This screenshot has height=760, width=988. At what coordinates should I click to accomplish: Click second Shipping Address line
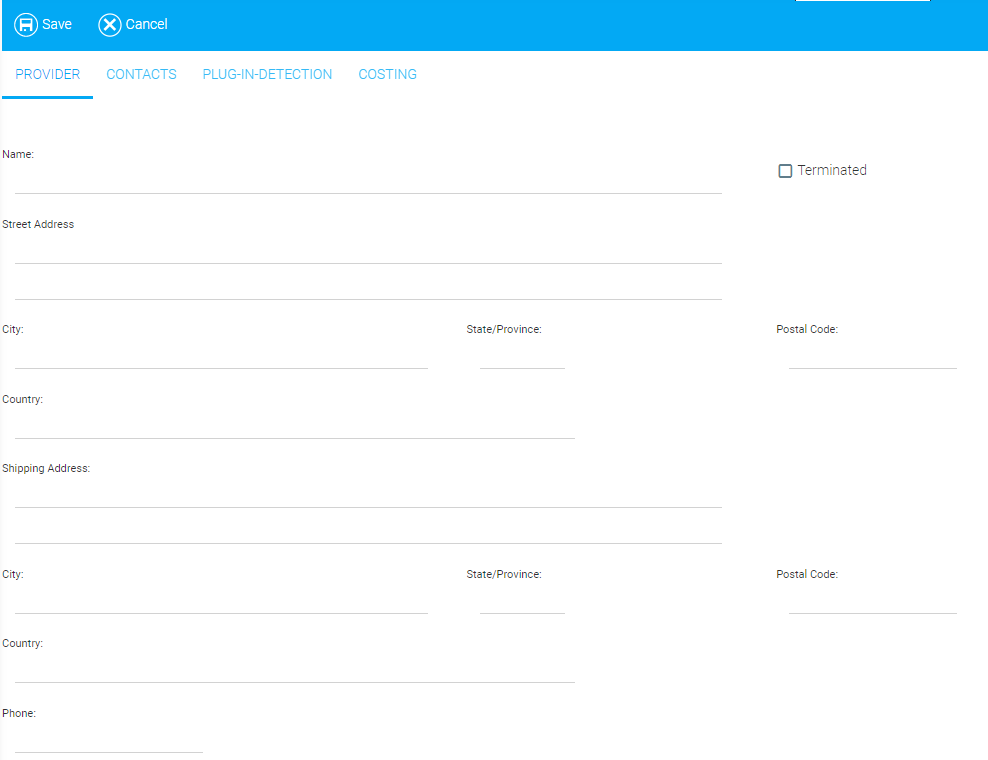click(368, 531)
